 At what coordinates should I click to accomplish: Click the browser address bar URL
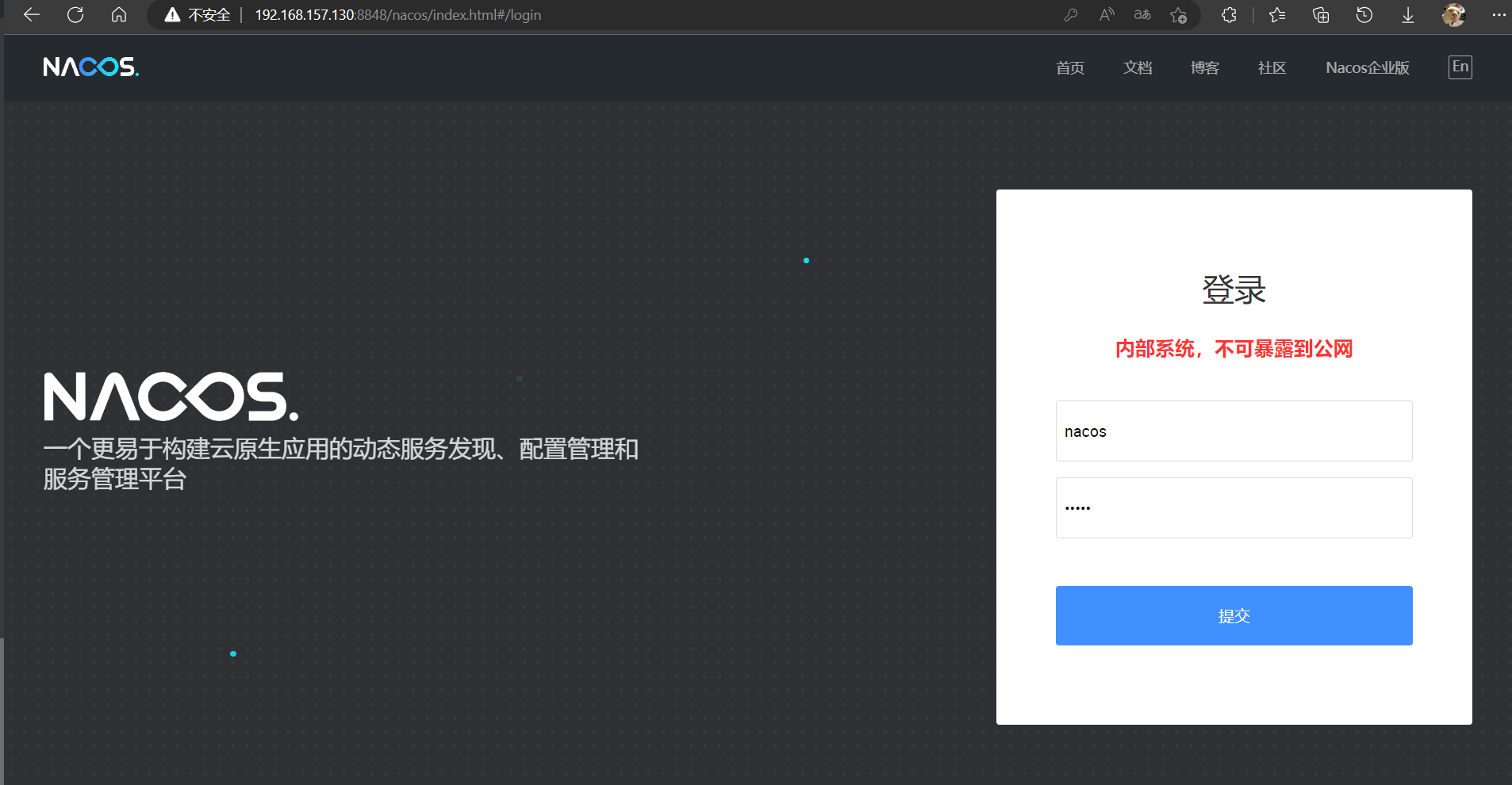398,15
